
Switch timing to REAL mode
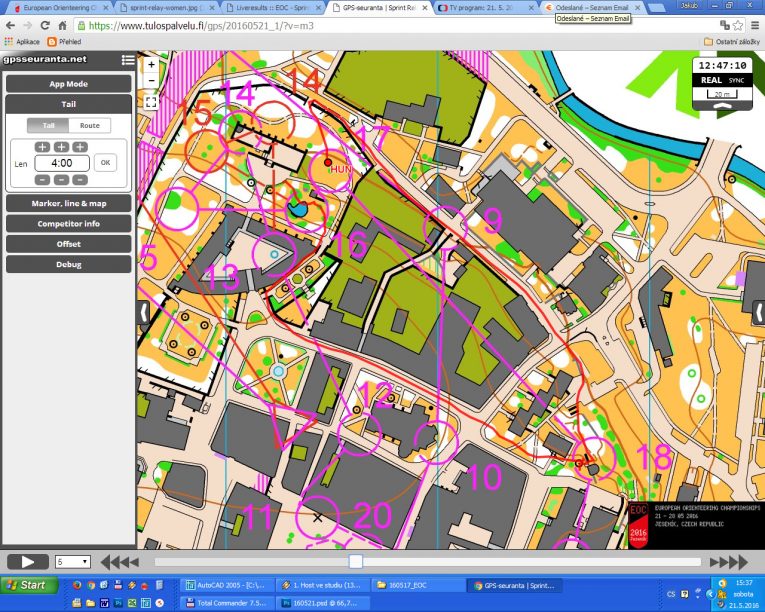[711, 80]
